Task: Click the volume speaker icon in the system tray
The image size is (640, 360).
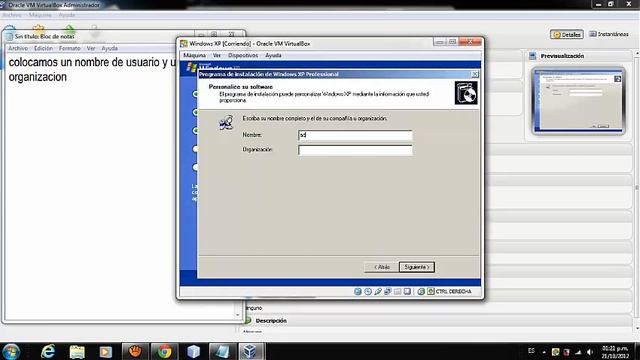Action: tap(590, 352)
